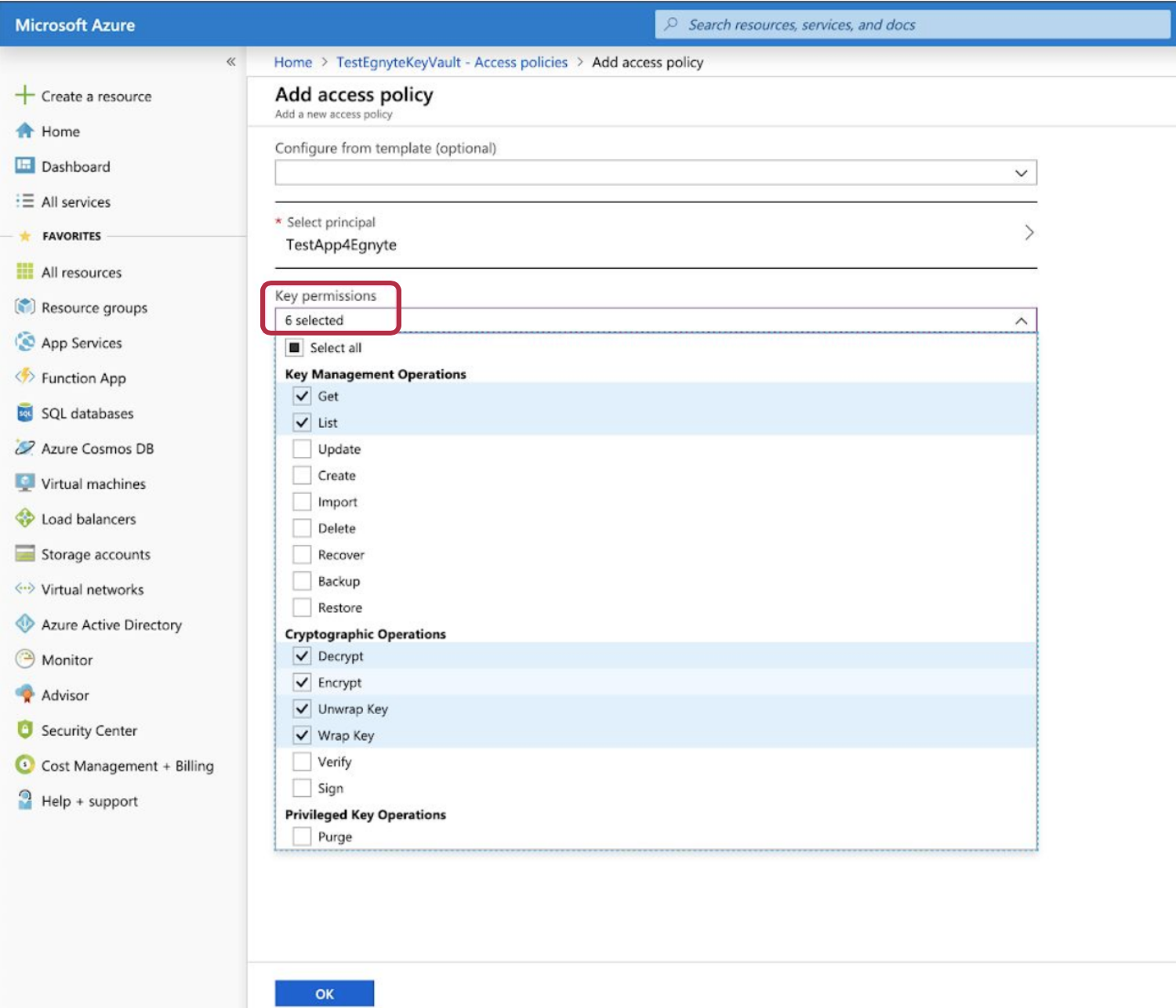Uncheck the Unwrap Key operation
Viewport: 1176px width, 1008px height.
point(302,709)
